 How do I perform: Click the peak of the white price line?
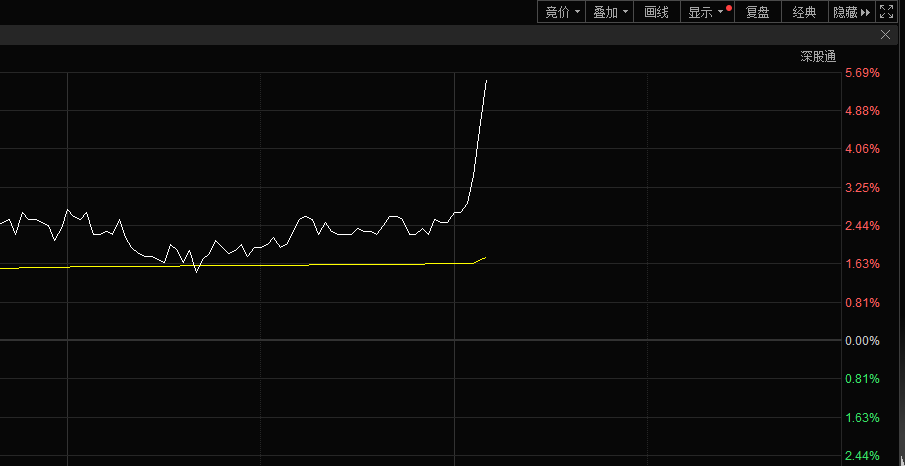(486, 81)
